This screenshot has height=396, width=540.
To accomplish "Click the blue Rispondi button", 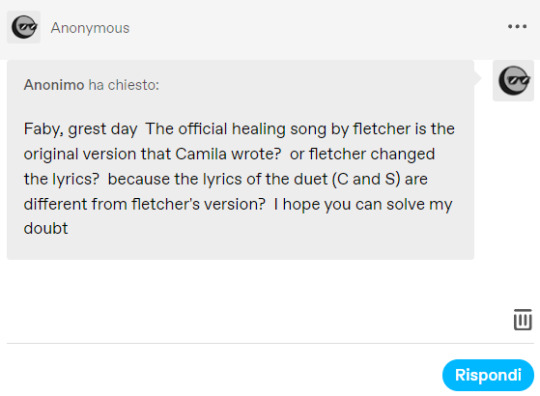I will pos(488,375).
